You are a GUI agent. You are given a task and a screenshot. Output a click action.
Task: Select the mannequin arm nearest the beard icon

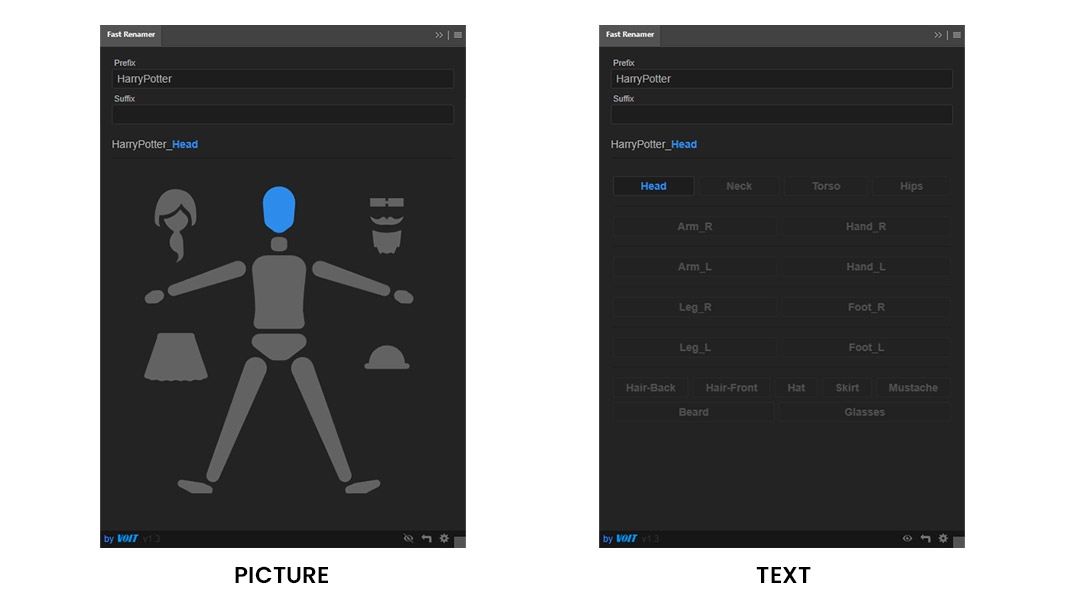point(351,278)
